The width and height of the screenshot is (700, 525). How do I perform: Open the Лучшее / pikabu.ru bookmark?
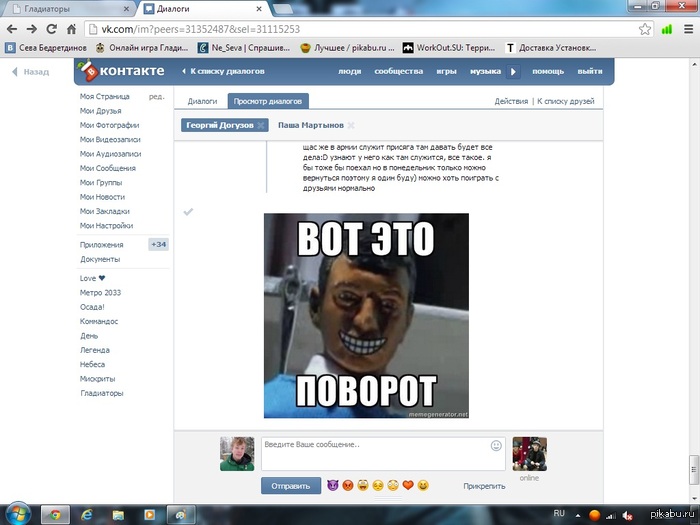(347, 48)
